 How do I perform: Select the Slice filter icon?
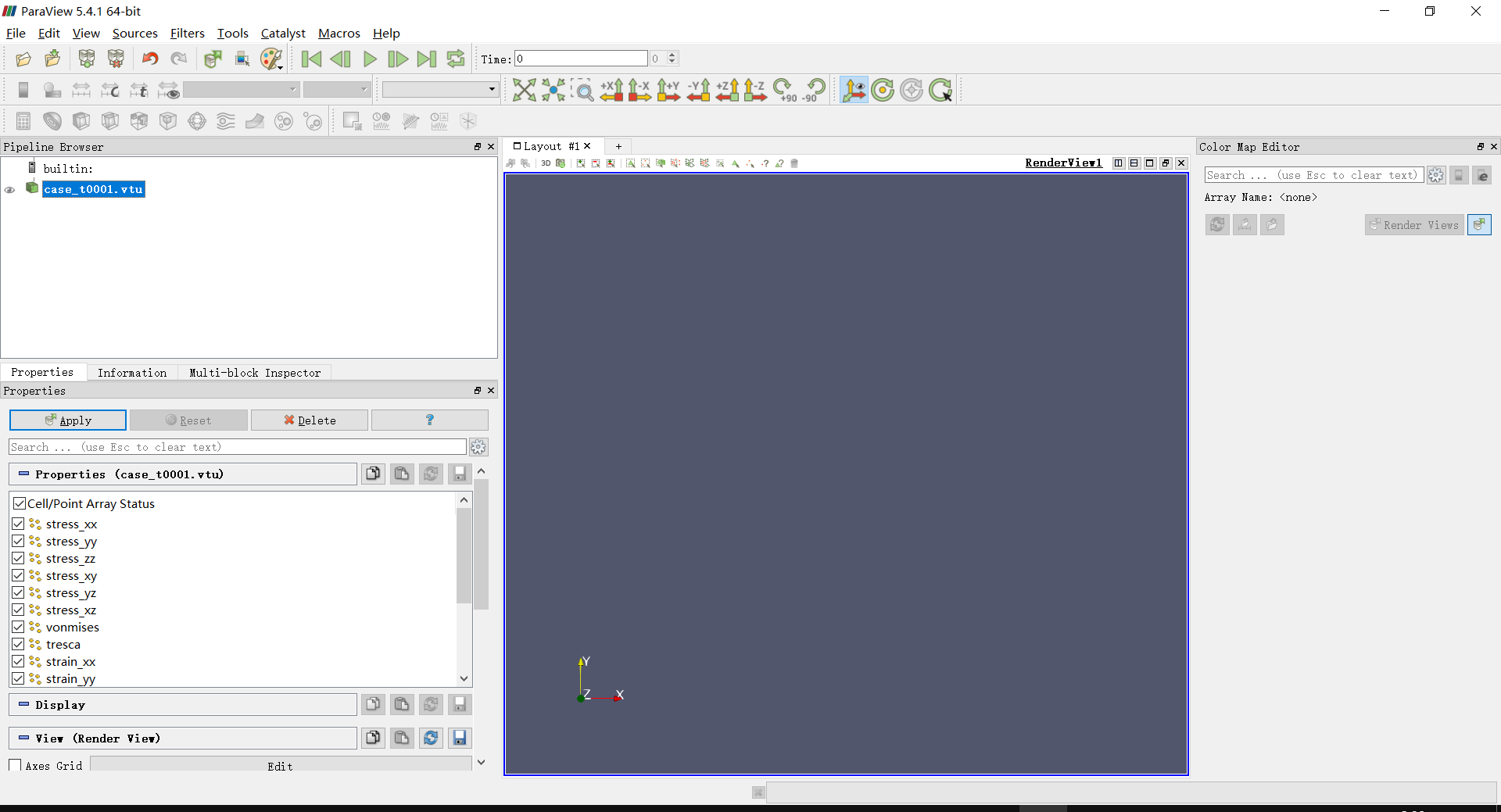pos(109,121)
